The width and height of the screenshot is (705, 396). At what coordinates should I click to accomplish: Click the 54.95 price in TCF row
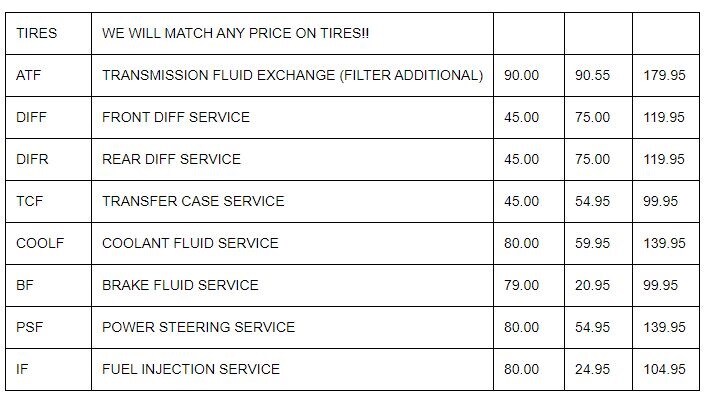tap(598, 201)
